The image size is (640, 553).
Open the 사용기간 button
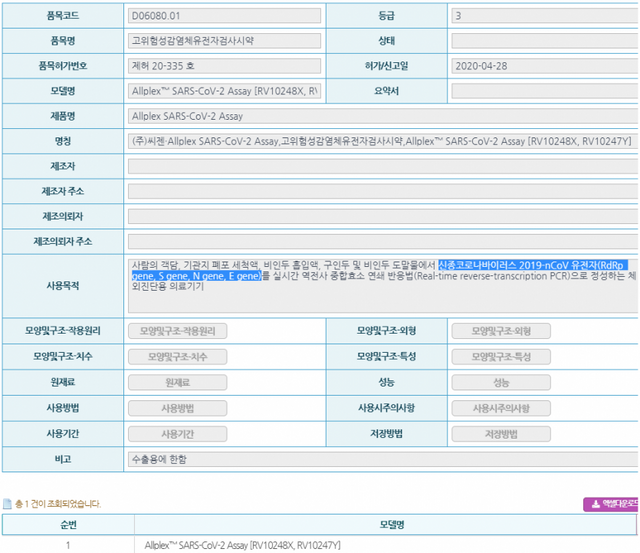point(177,434)
